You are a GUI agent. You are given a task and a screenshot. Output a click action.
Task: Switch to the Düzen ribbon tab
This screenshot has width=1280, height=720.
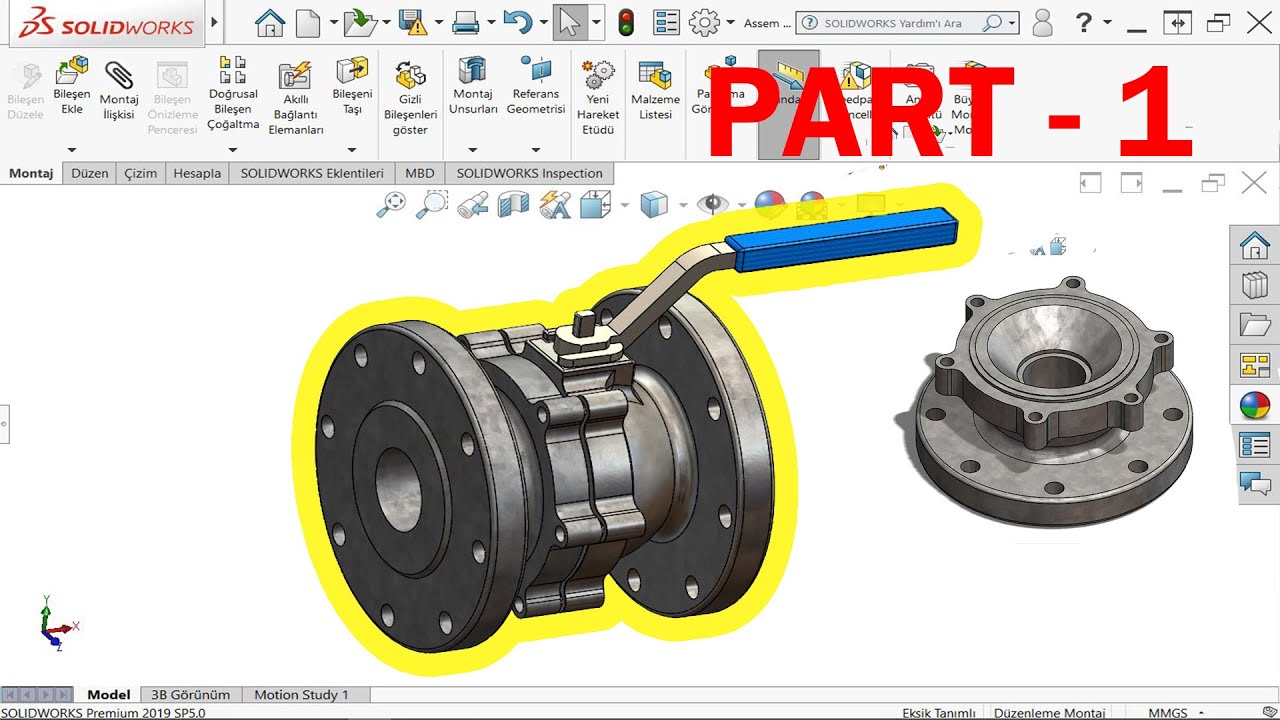pos(89,173)
